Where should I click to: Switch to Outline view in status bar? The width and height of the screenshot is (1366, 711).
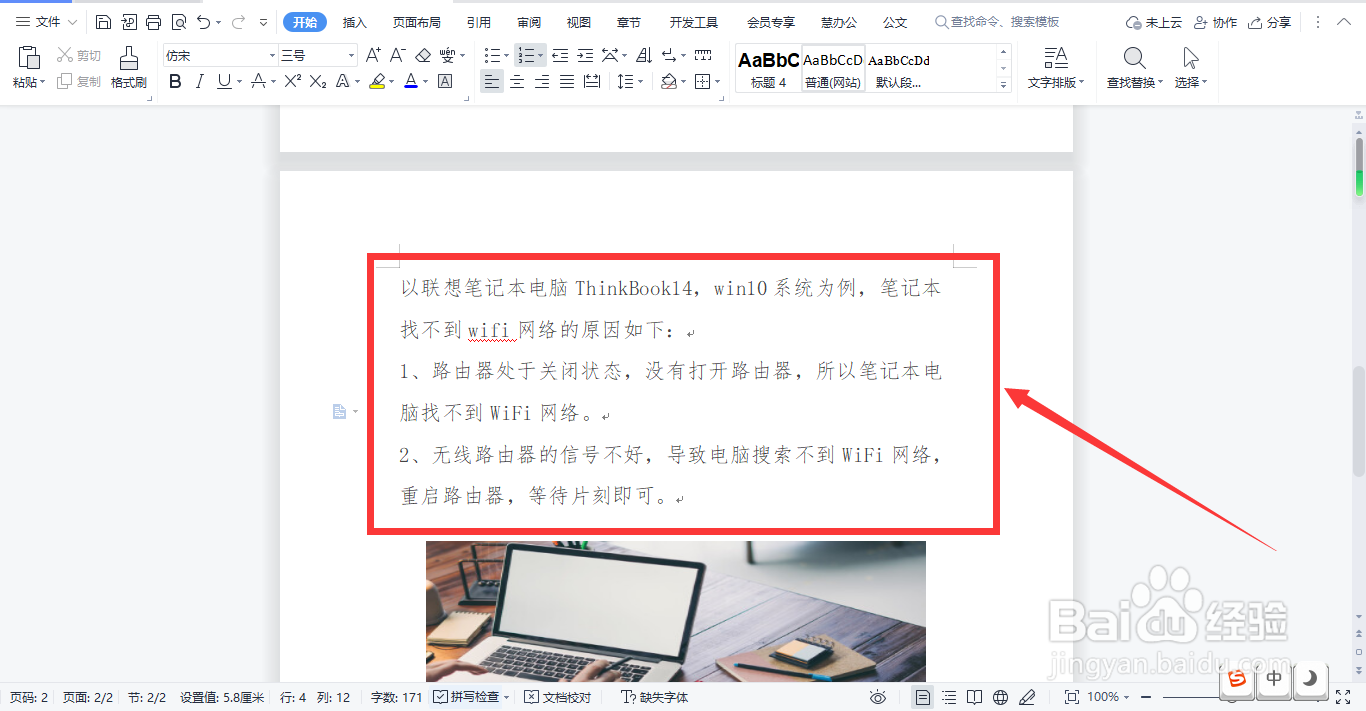948,697
